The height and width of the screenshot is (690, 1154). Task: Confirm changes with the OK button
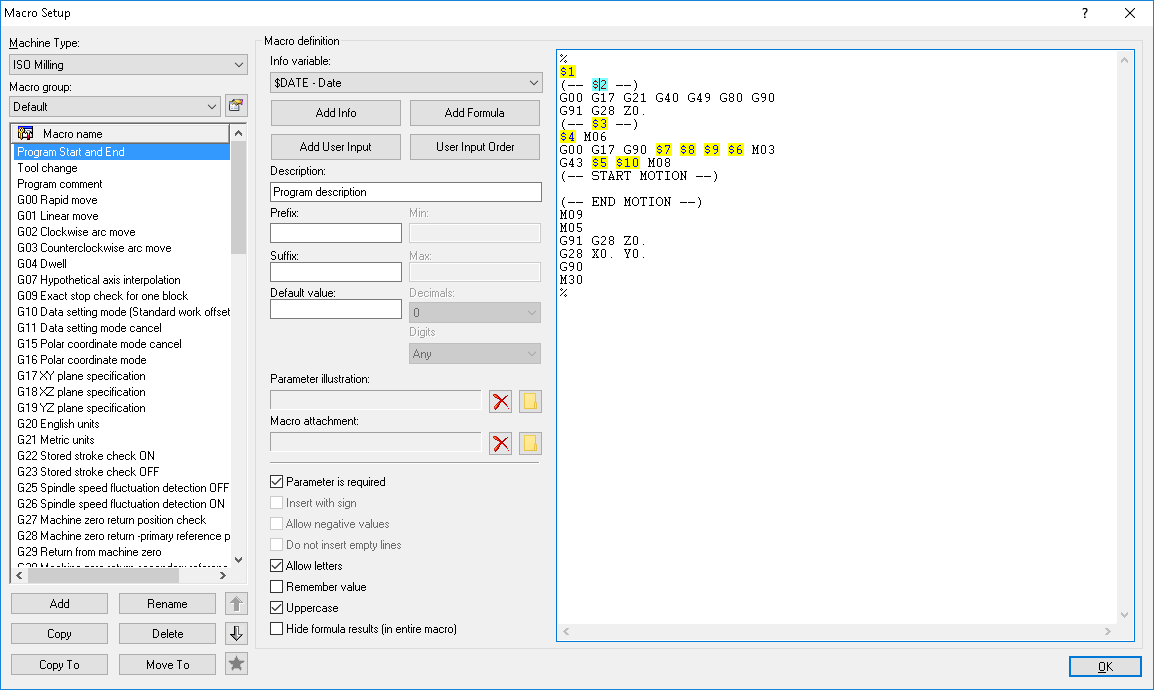point(1105,666)
